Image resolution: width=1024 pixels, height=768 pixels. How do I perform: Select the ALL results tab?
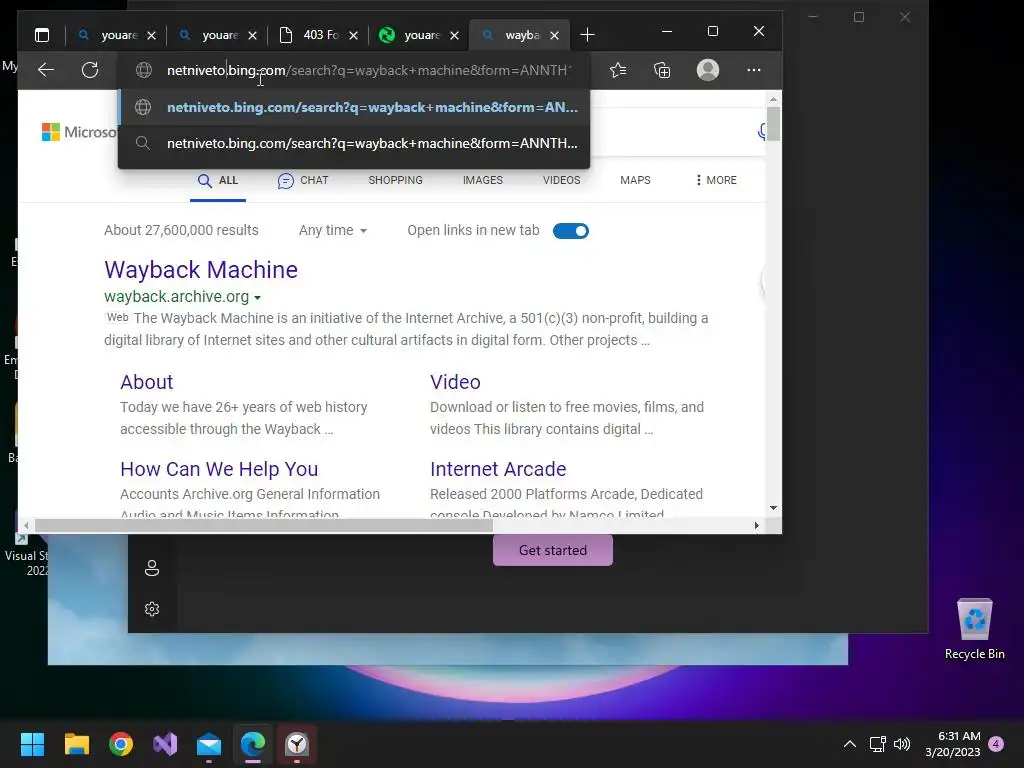(x=218, y=180)
